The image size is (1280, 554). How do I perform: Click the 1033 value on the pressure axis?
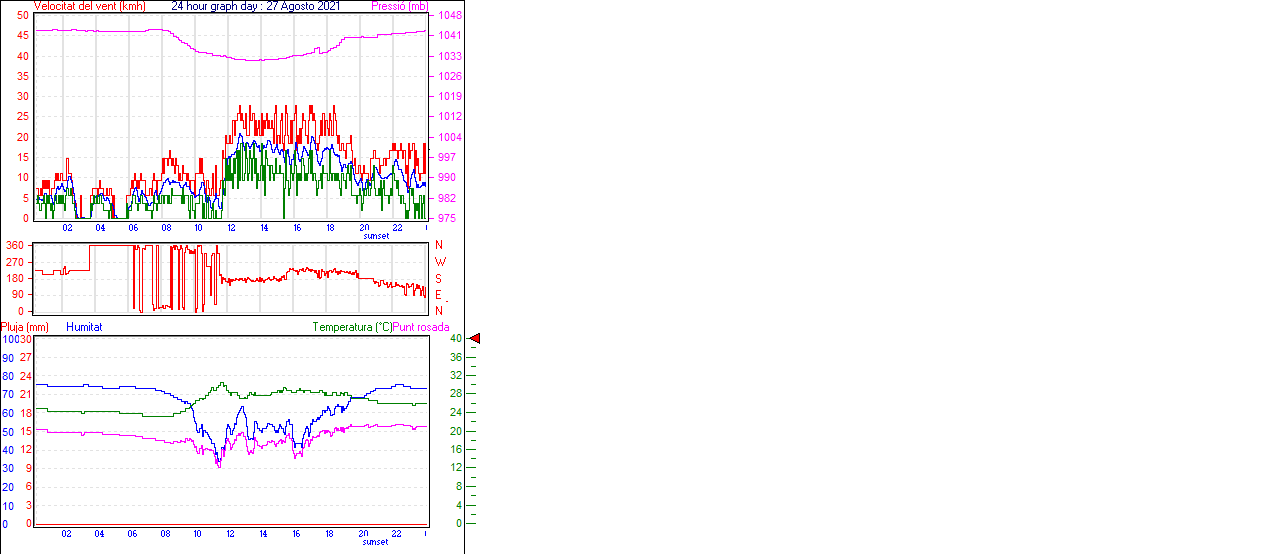tap(449, 56)
